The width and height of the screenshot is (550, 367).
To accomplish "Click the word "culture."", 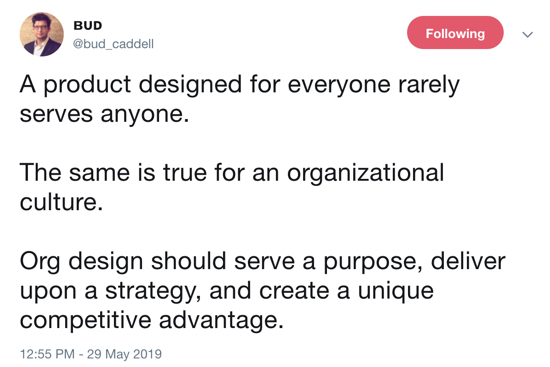I will pyautogui.click(x=61, y=202).
